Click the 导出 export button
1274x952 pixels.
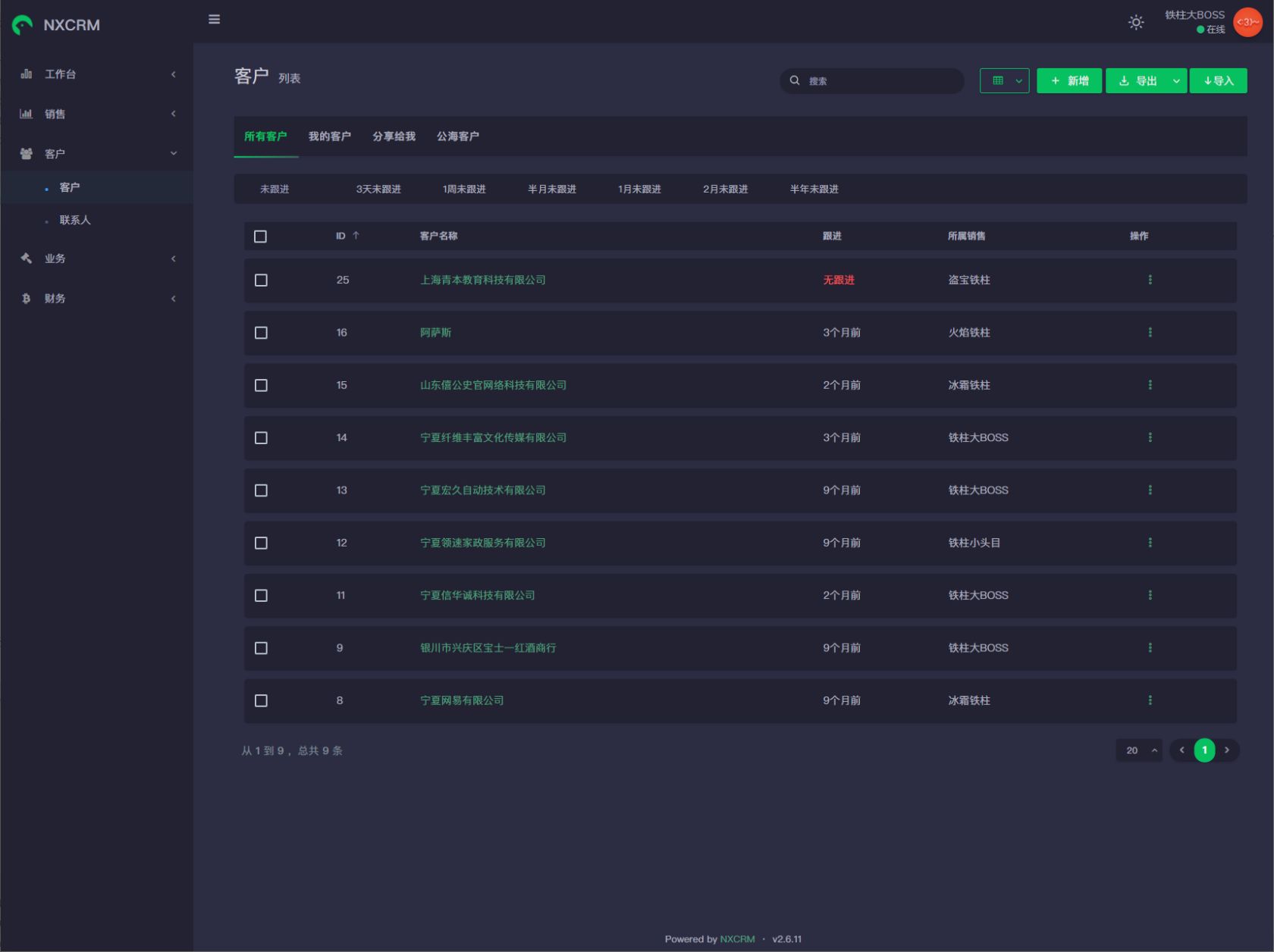(x=1137, y=80)
